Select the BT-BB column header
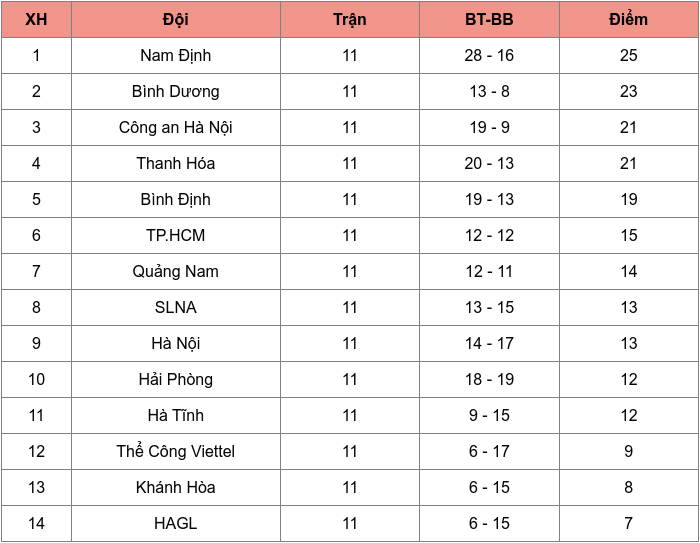700x543 pixels. tap(489, 19)
